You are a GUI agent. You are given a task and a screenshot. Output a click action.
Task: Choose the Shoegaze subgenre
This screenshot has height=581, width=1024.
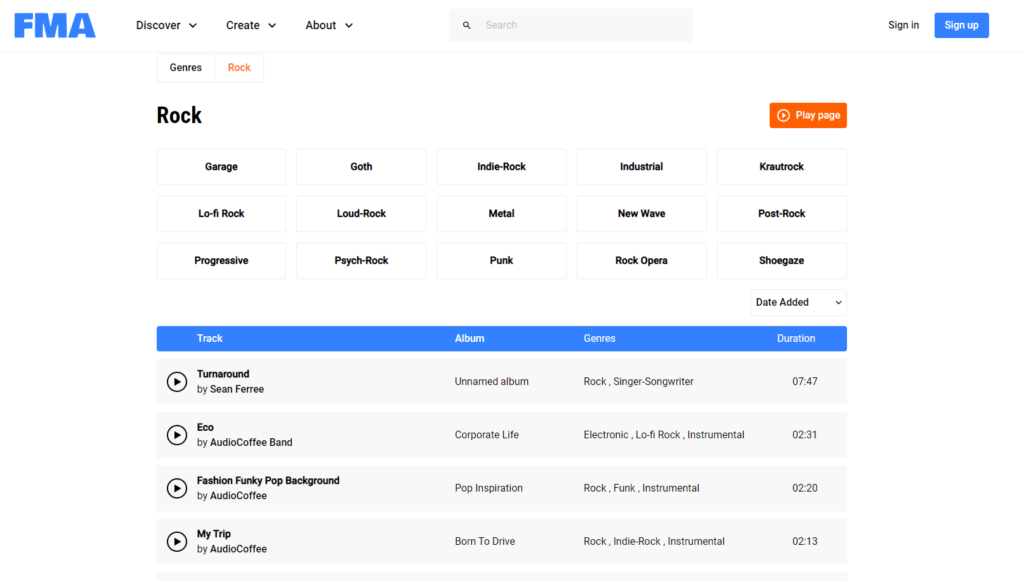click(781, 261)
